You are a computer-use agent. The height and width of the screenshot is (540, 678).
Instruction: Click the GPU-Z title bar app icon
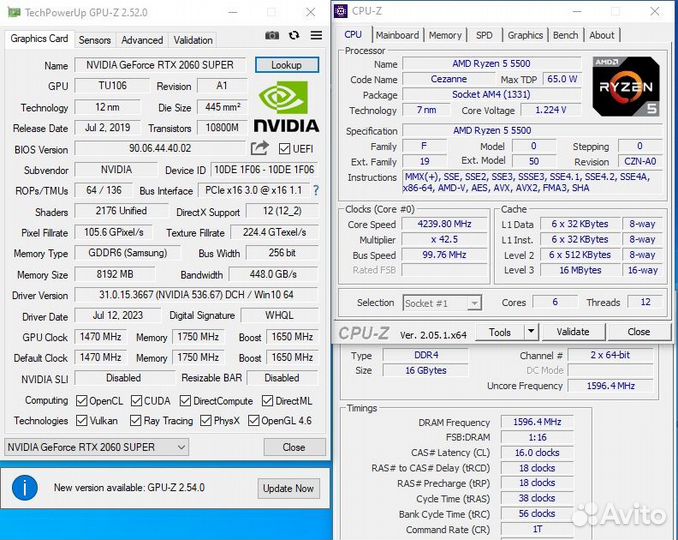[x=14, y=12]
